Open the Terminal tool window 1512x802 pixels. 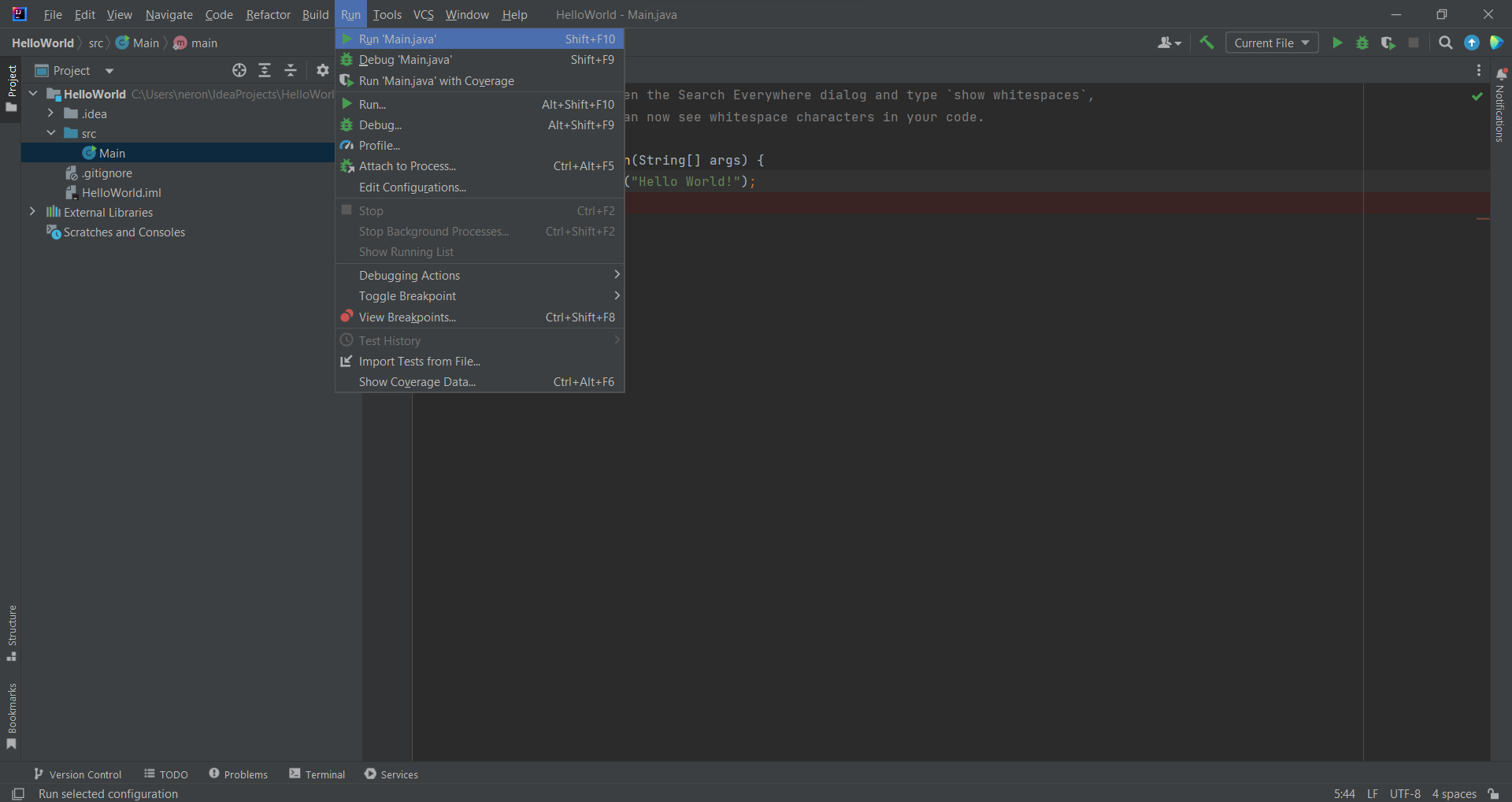coord(317,774)
